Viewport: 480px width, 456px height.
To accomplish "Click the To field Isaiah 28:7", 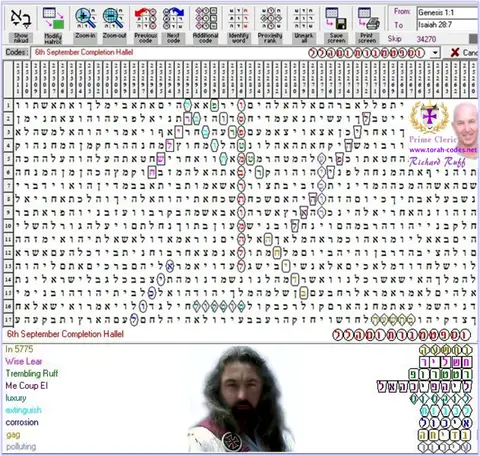I will [x=447, y=25].
